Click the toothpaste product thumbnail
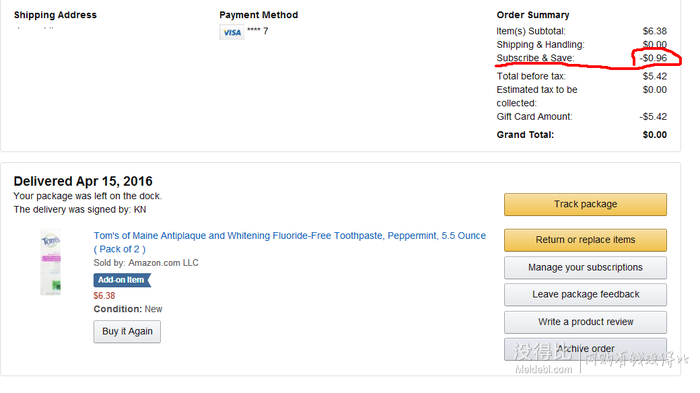Viewport: 700px width, 393px height. click(x=51, y=262)
